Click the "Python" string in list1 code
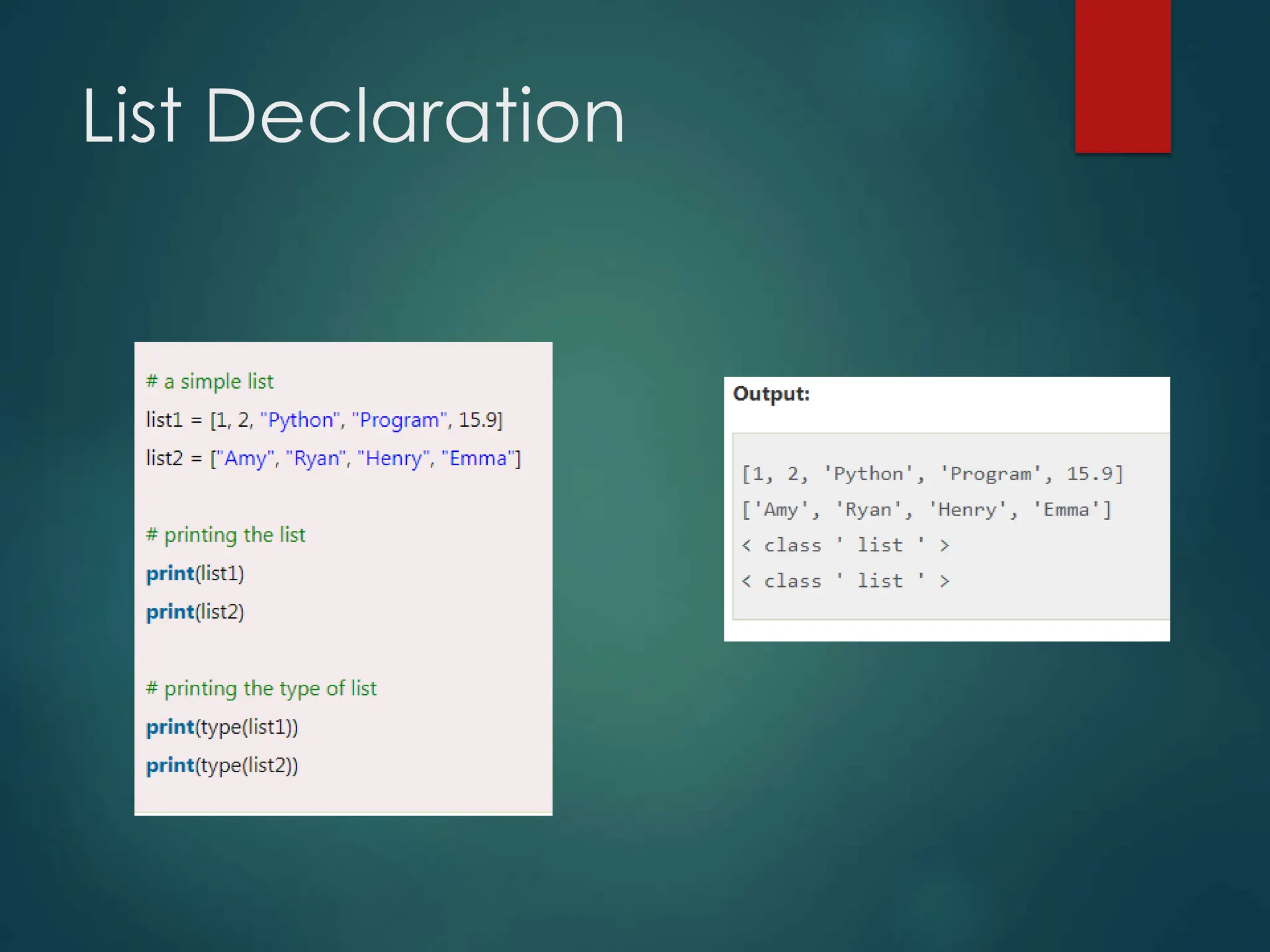The image size is (1270, 952). [301, 420]
